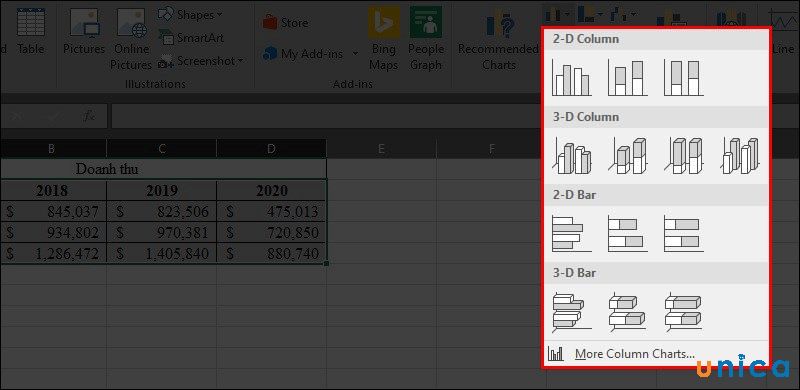Choose the 3-D Clustered Column chart
Viewport: 800px width, 390px height.
point(571,156)
